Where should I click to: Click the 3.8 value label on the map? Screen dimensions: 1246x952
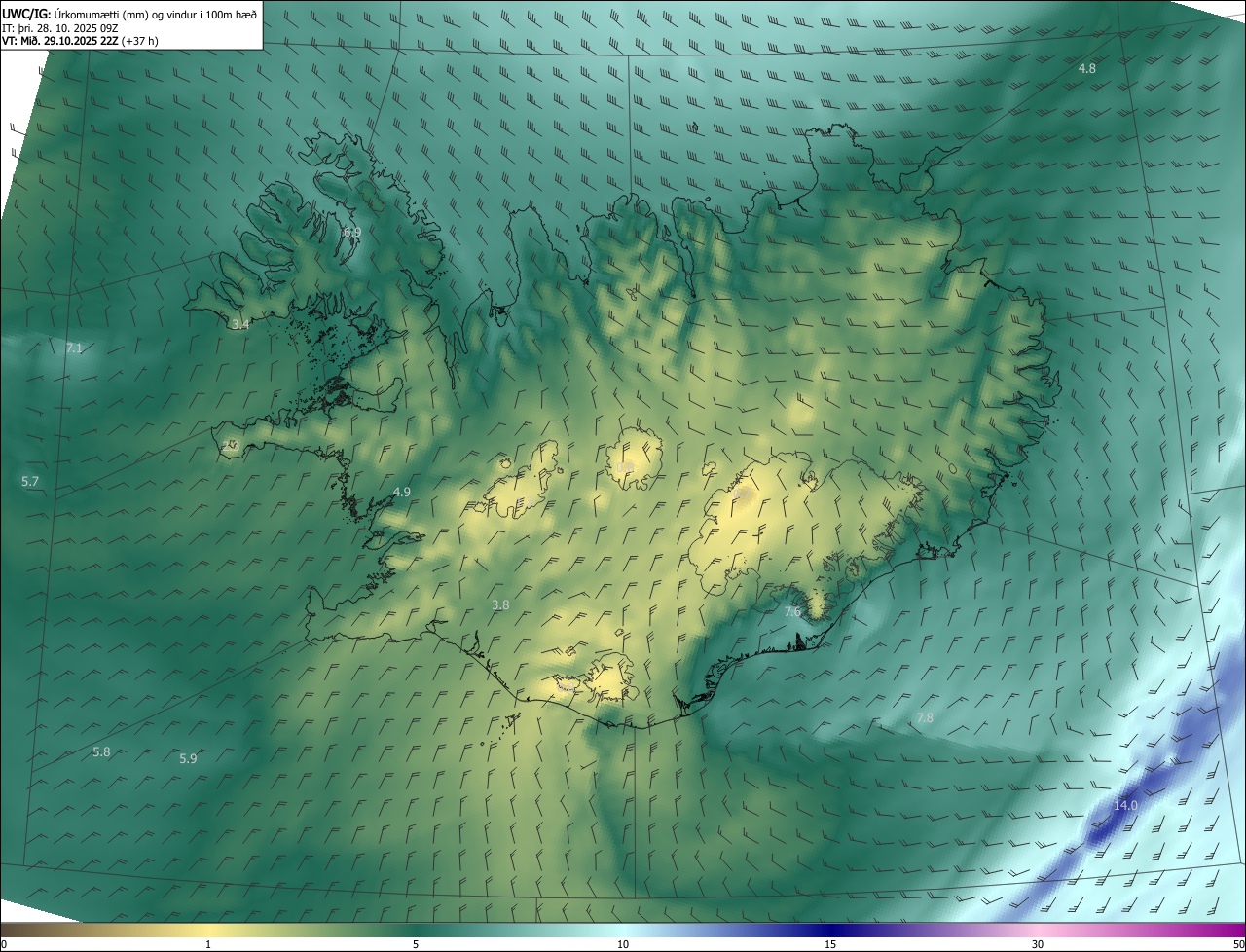500,604
